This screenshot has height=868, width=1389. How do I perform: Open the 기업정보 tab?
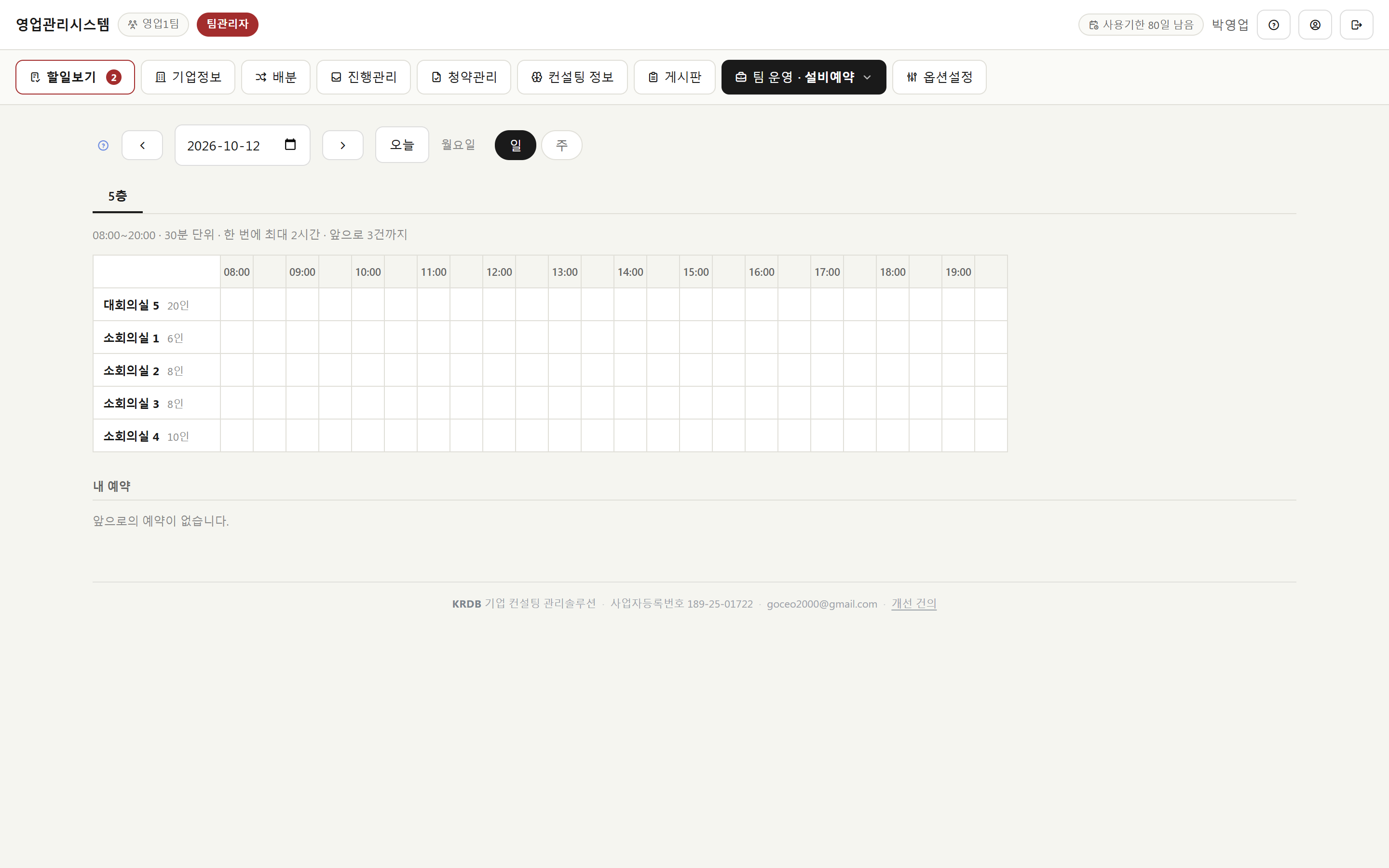click(x=188, y=77)
